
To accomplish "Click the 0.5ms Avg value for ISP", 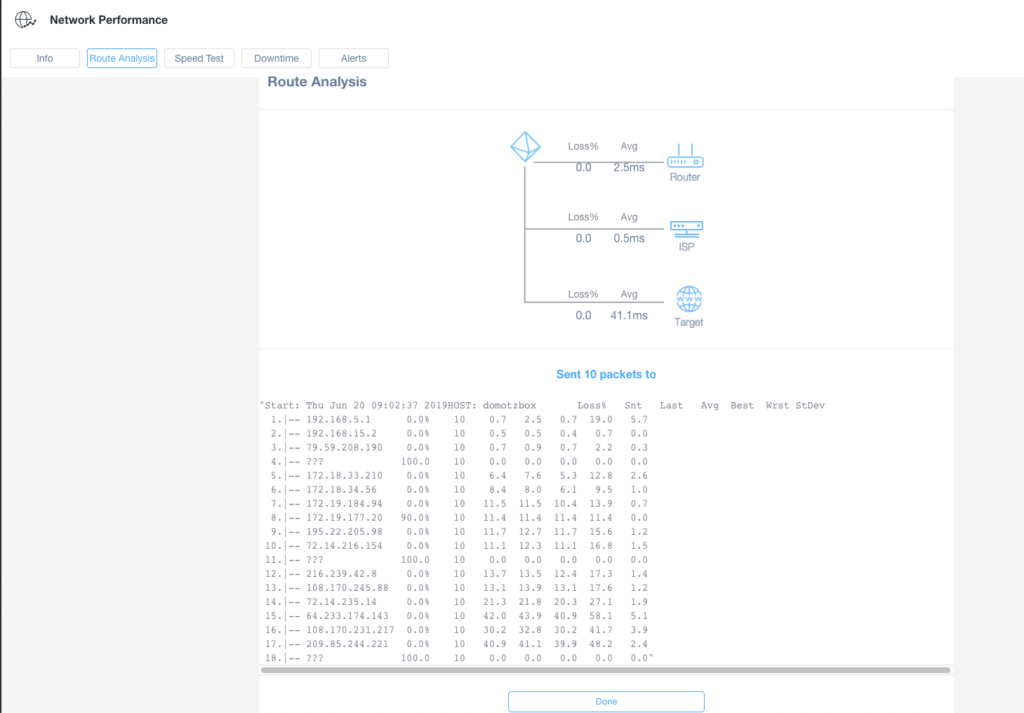I will coord(628,238).
